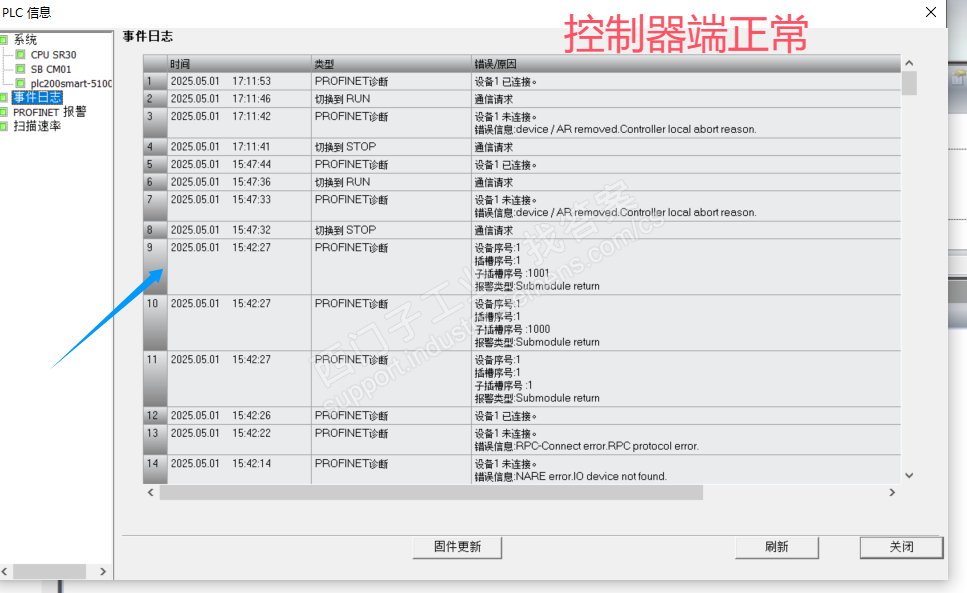
Task: Click time cell 17:11:53
Action: 252,81
